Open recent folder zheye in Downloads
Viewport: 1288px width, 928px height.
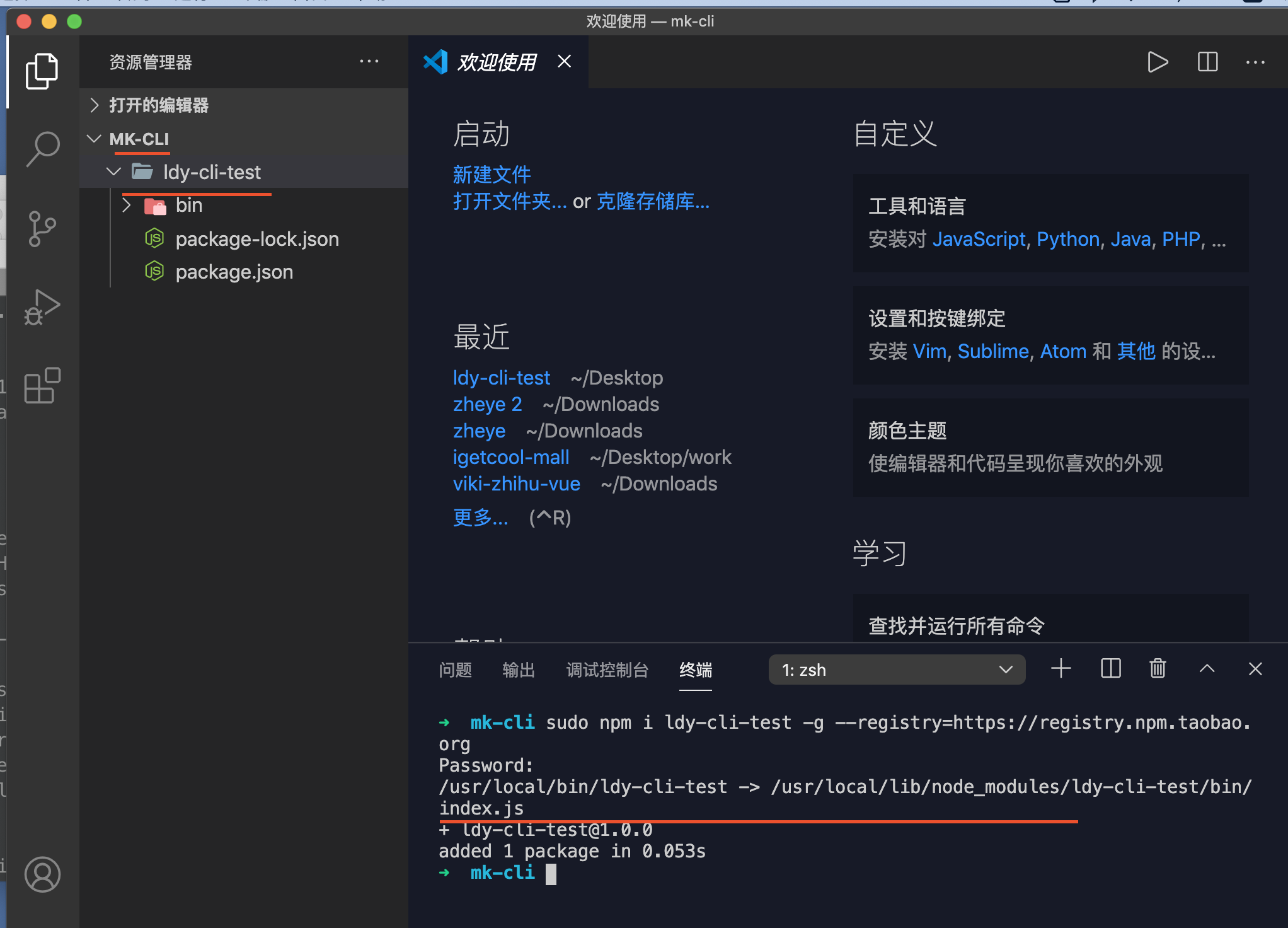[x=479, y=431]
